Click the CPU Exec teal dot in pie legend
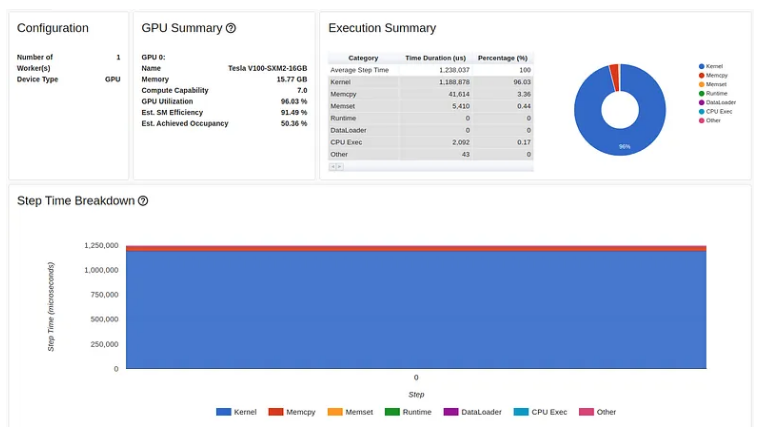 [701, 112]
